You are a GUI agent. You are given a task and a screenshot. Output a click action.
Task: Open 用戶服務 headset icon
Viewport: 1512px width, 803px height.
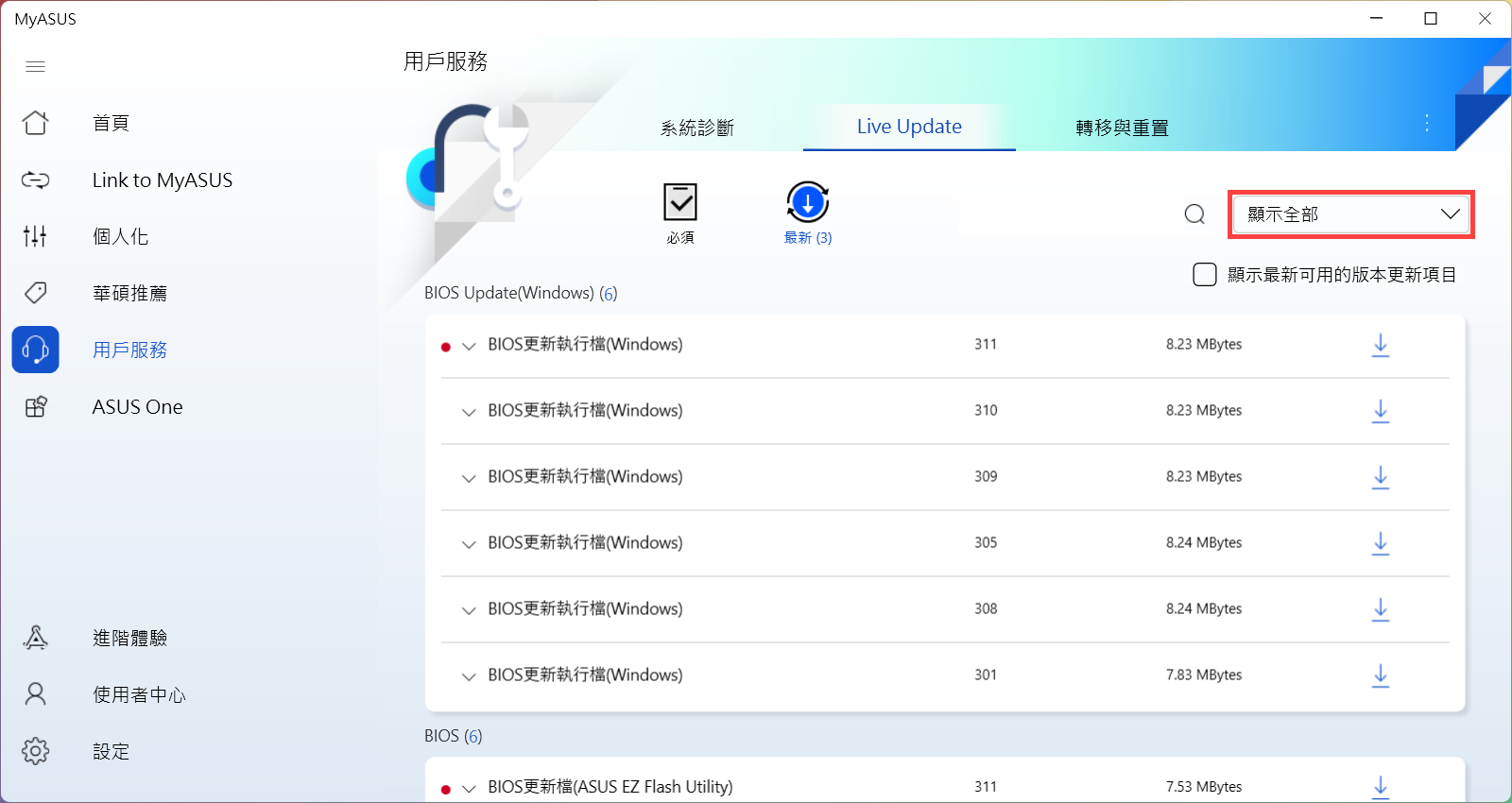pyautogui.click(x=35, y=350)
